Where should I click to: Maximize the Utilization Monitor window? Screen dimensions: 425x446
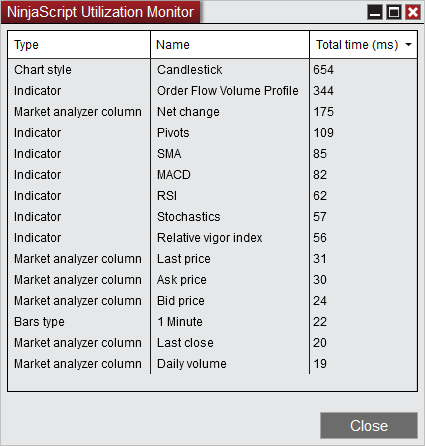394,12
